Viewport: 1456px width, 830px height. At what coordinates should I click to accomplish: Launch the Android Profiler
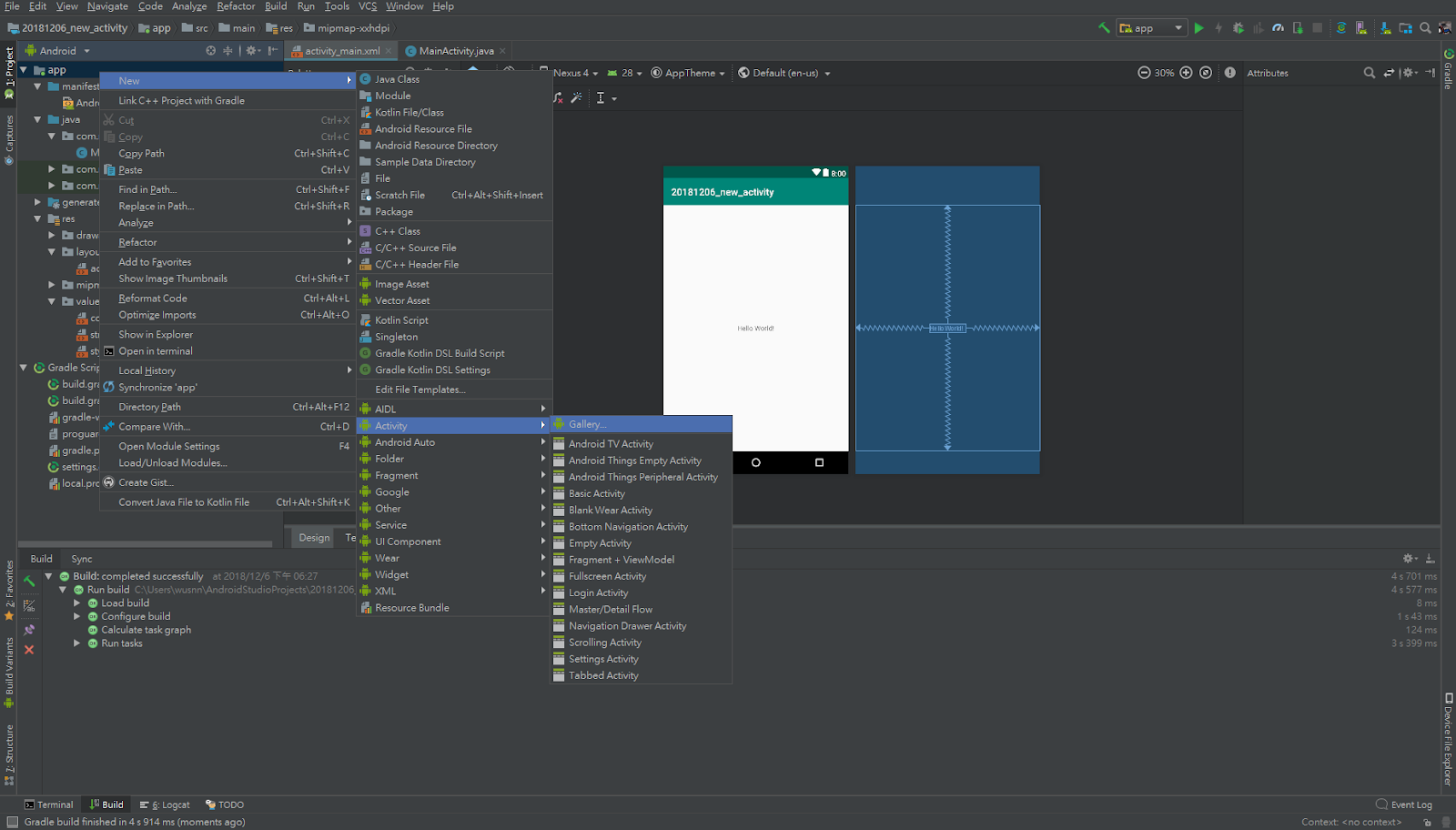click(1278, 28)
